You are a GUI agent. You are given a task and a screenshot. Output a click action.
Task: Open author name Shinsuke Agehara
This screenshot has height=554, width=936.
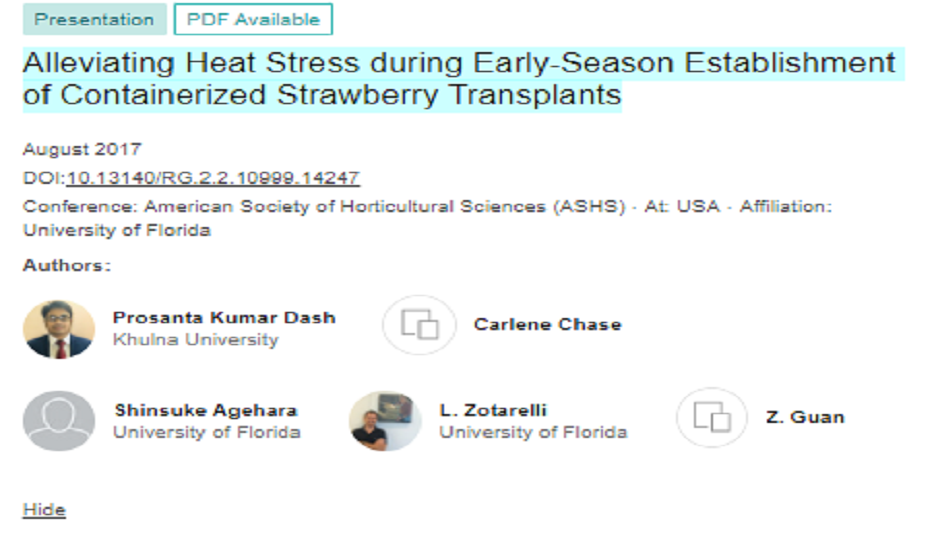click(205, 410)
